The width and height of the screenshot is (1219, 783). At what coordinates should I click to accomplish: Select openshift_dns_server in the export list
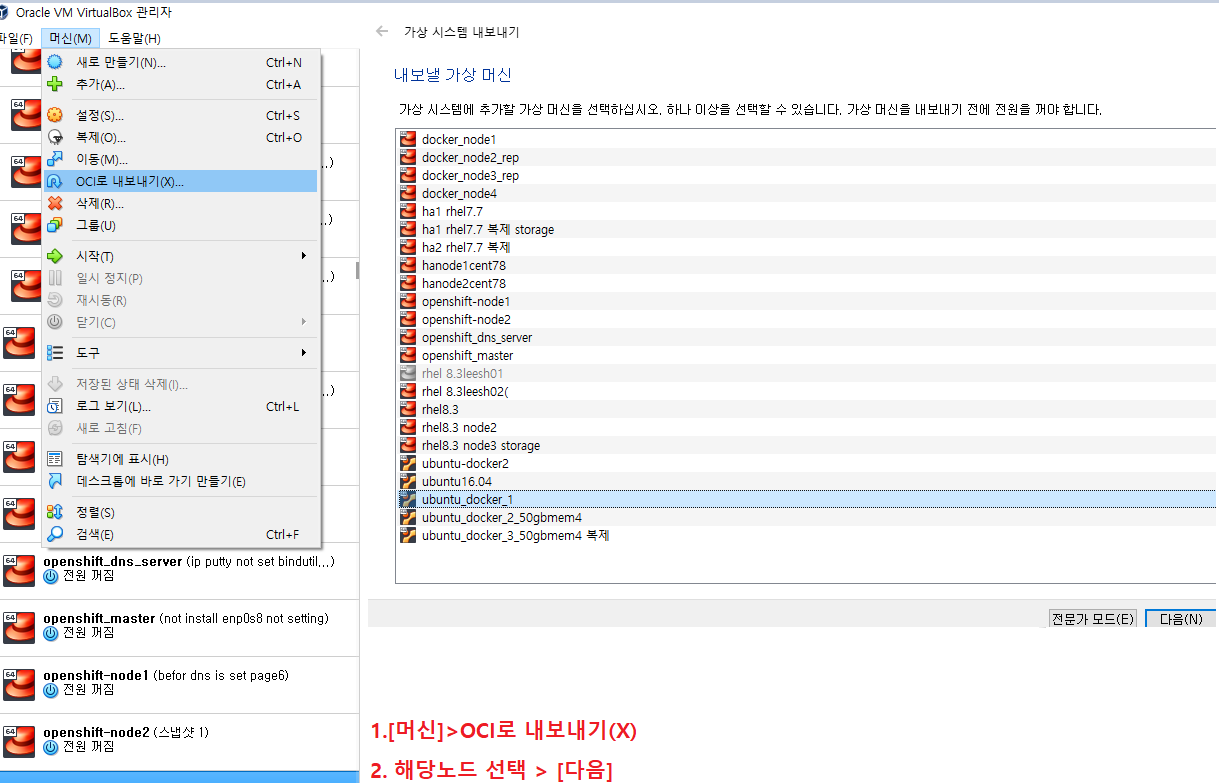(x=807, y=337)
